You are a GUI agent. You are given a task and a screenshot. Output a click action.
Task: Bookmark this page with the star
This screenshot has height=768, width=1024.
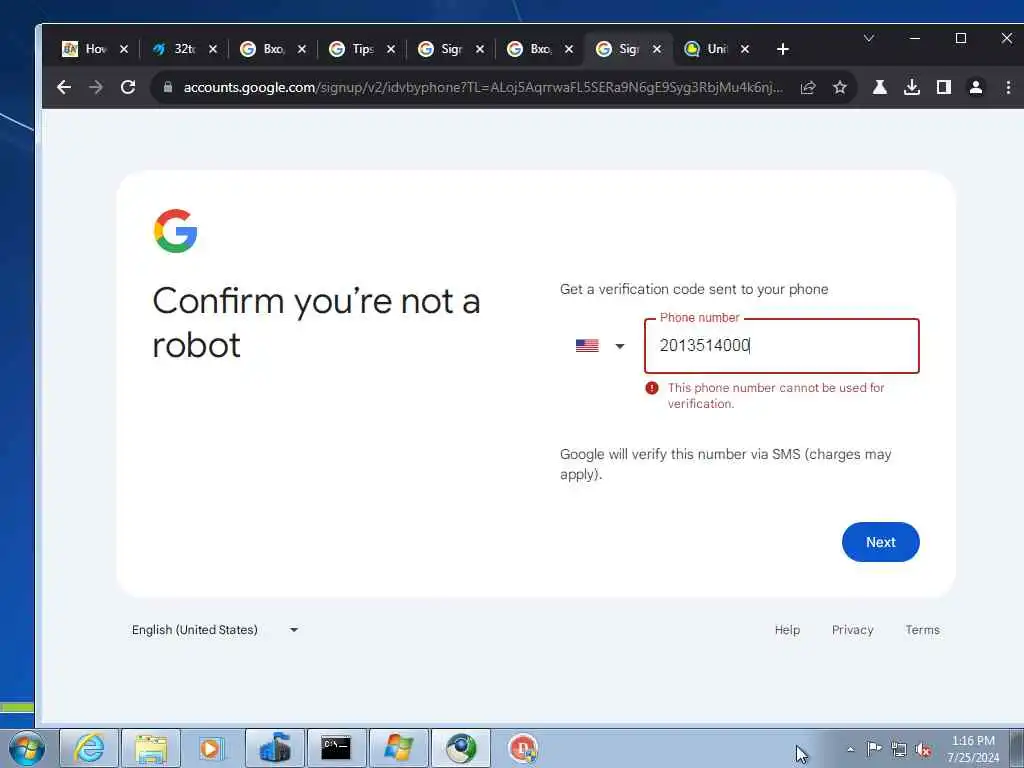[x=840, y=87]
